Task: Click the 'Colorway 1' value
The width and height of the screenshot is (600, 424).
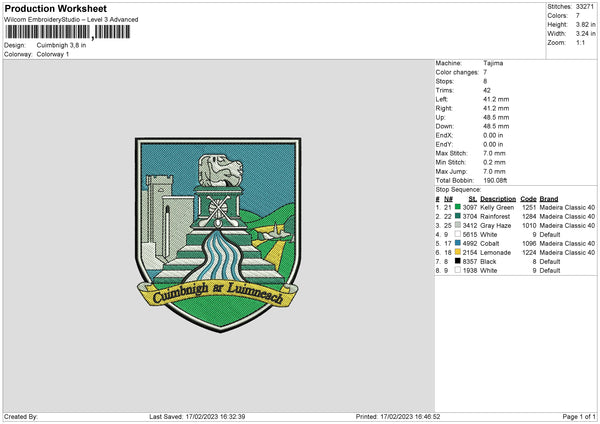Action: point(53,54)
